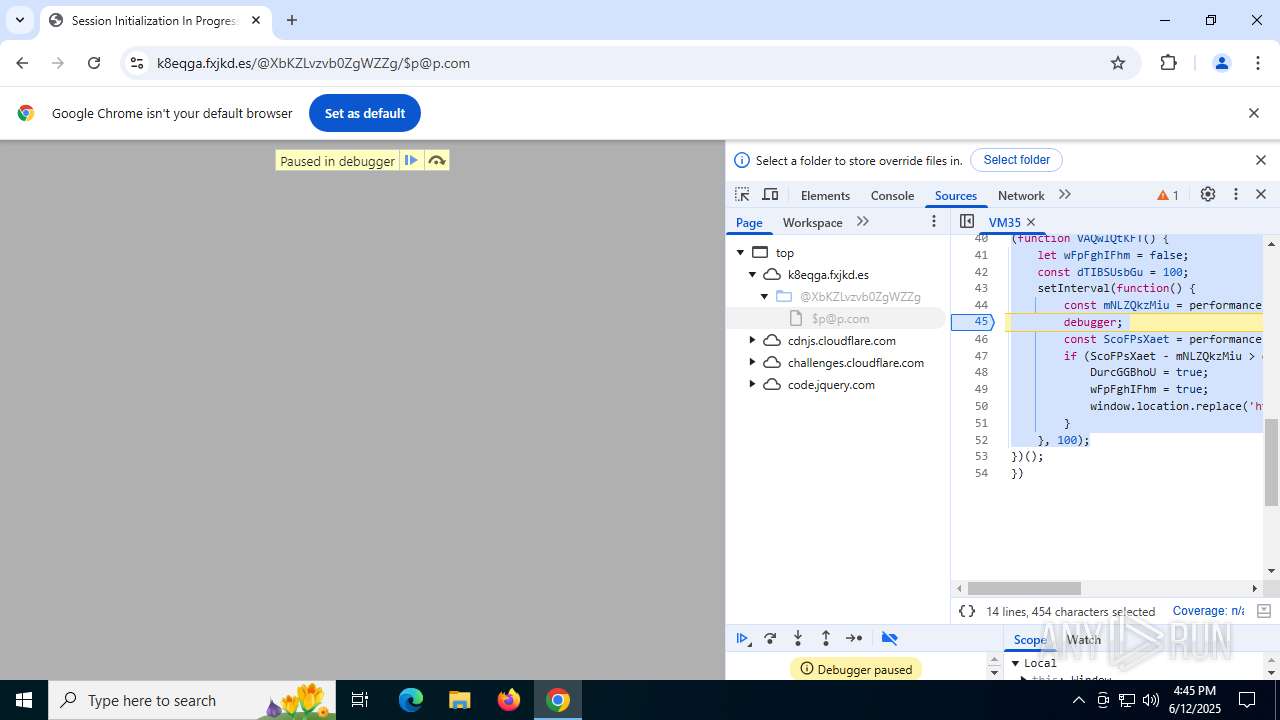Reload the current page
This screenshot has width=1280, height=720.
coord(94,63)
